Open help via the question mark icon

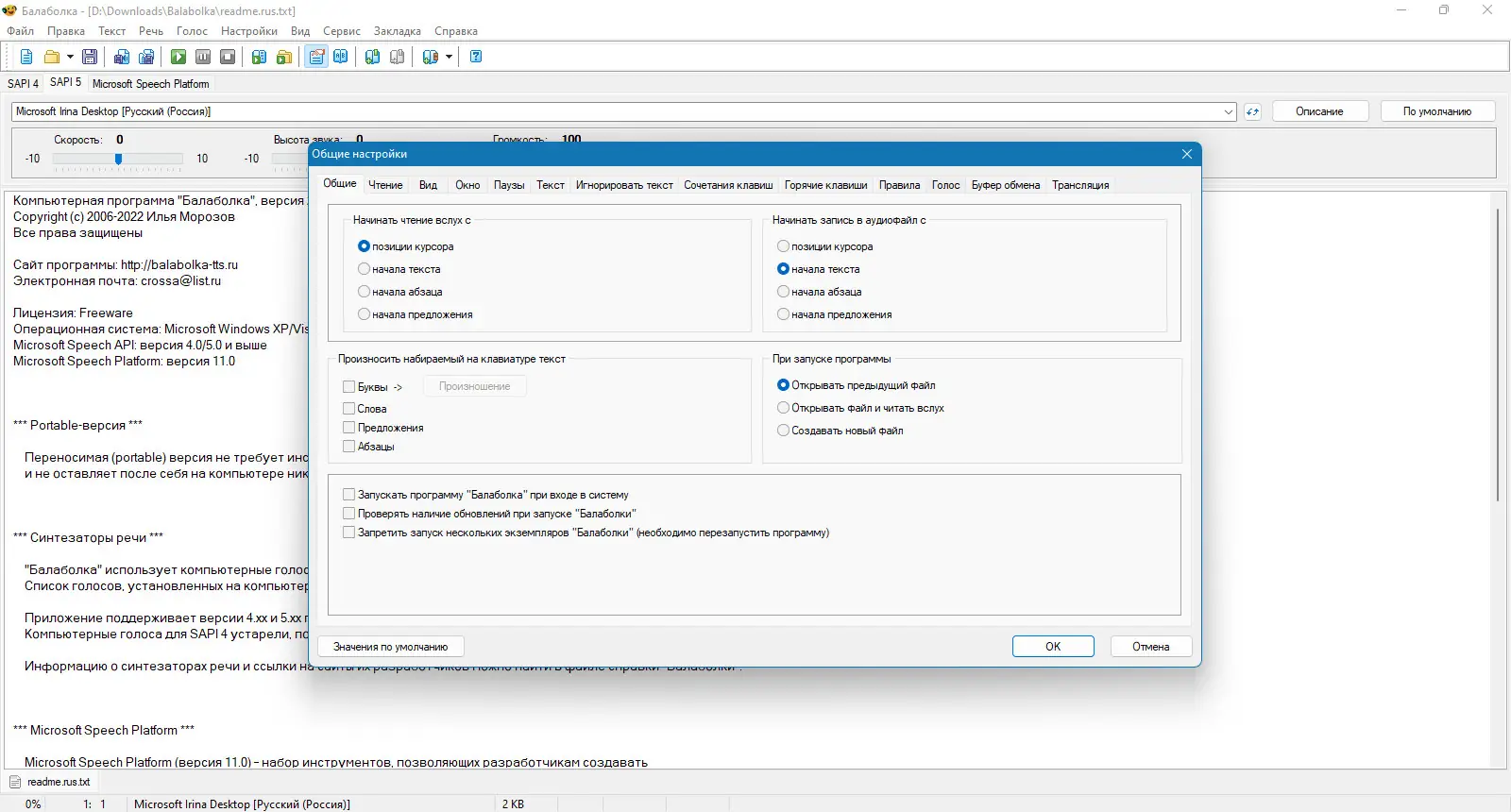(x=476, y=57)
